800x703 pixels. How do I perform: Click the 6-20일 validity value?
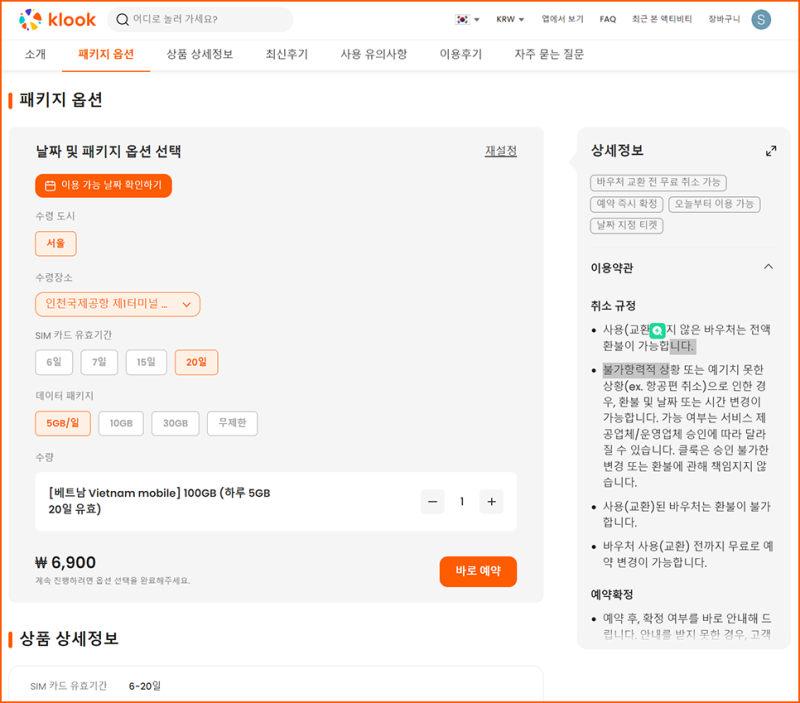pyautogui.click(x=144, y=686)
